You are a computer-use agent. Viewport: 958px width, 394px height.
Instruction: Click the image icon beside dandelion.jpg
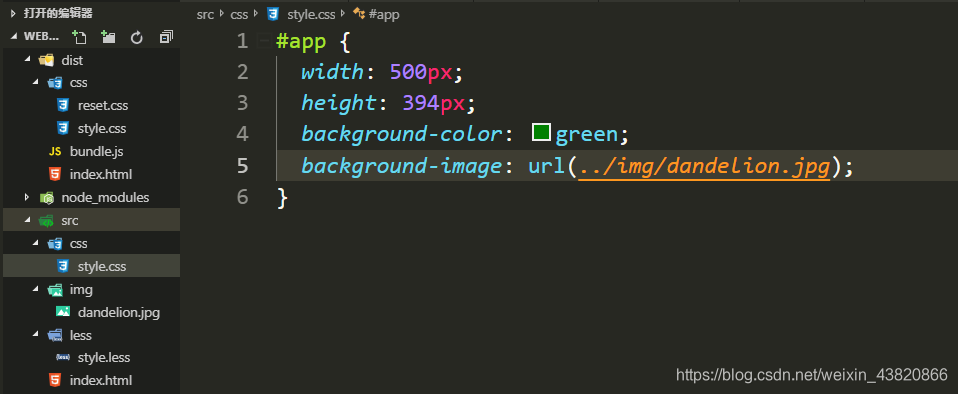click(x=63, y=312)
